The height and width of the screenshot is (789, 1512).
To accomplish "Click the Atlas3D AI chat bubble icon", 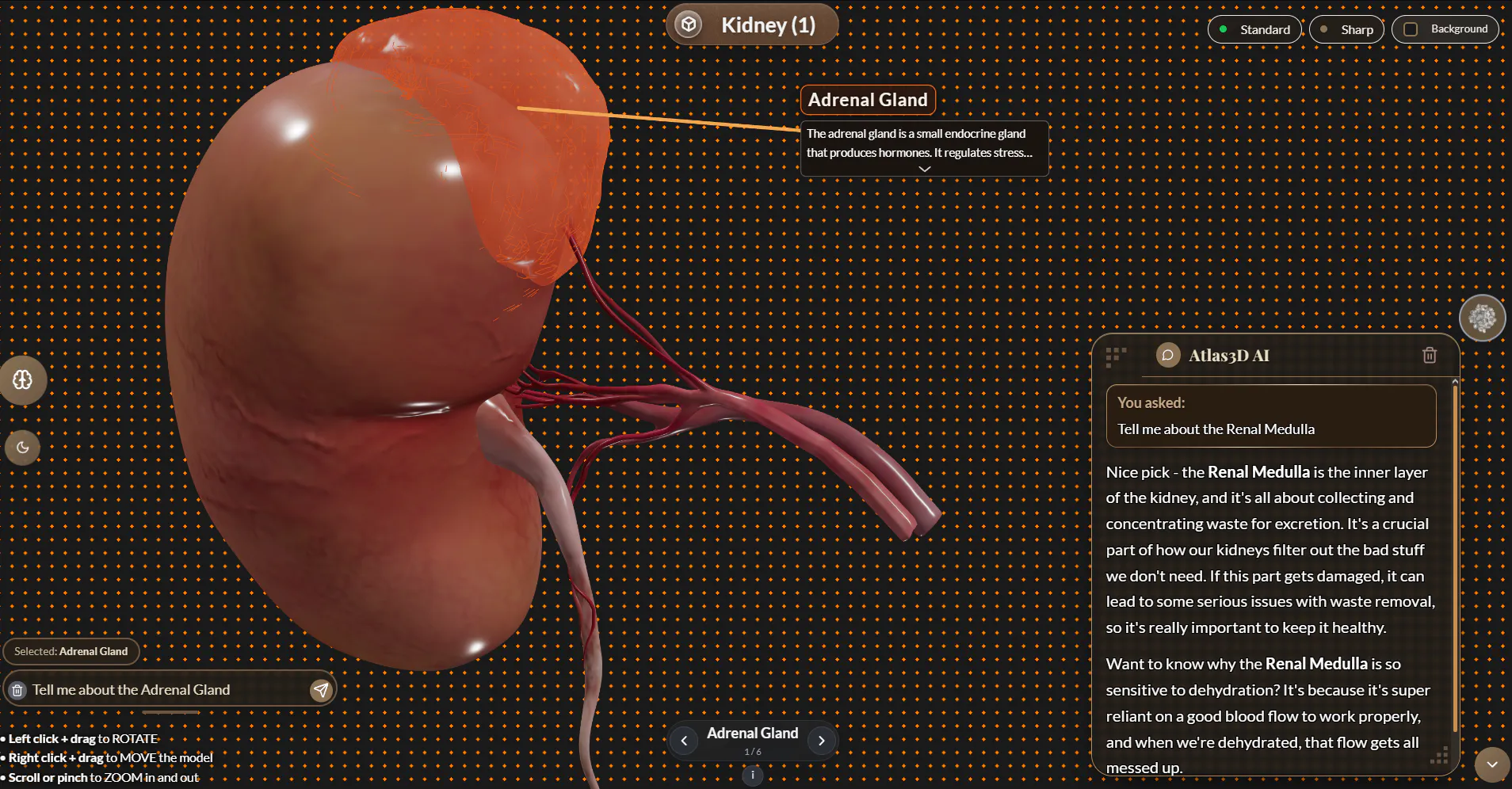I will tap(1167, 355).
